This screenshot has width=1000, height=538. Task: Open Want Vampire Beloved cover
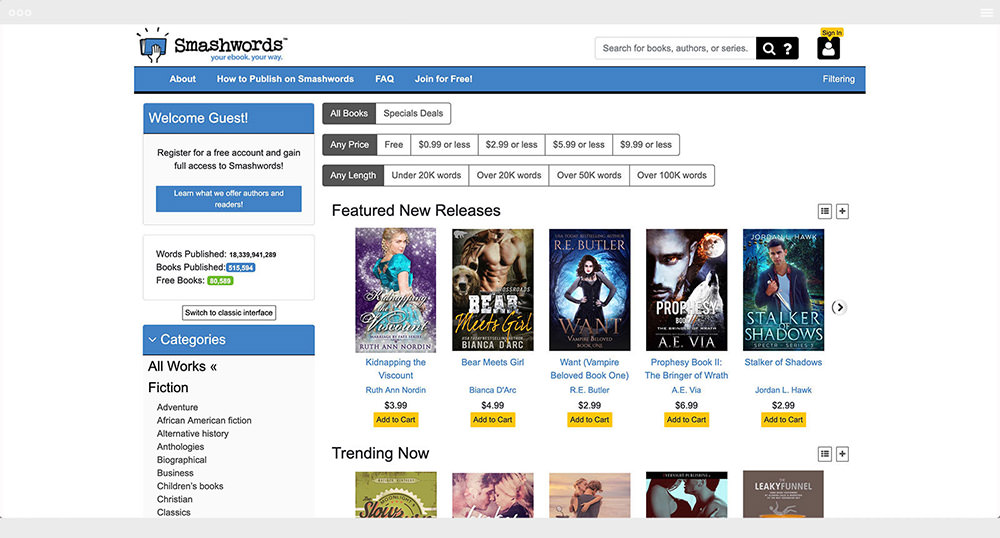click(589, 290)
